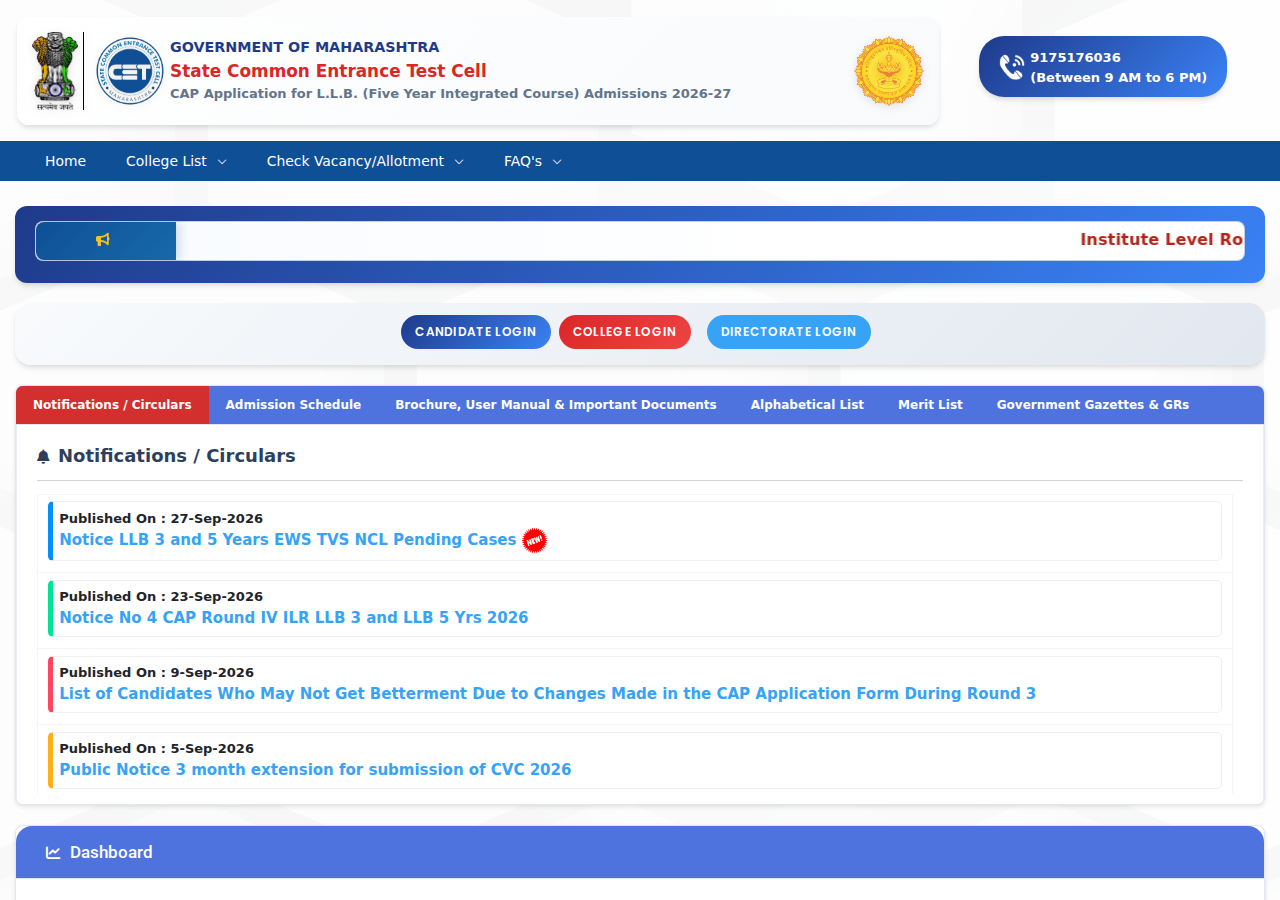Switch to the Admission Schedule tab

(293, 405)
